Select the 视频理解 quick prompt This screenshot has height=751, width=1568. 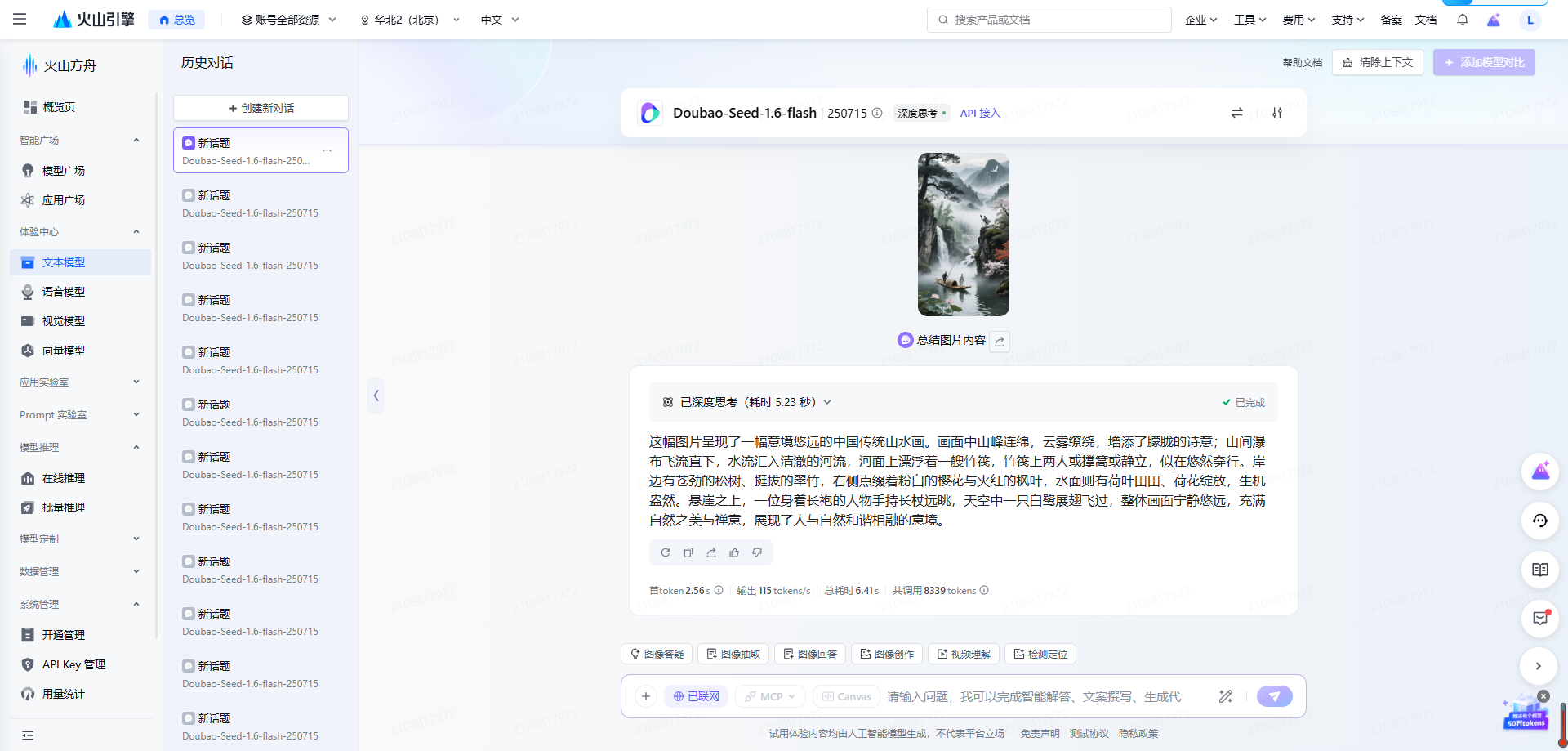[x=964, y=654]
